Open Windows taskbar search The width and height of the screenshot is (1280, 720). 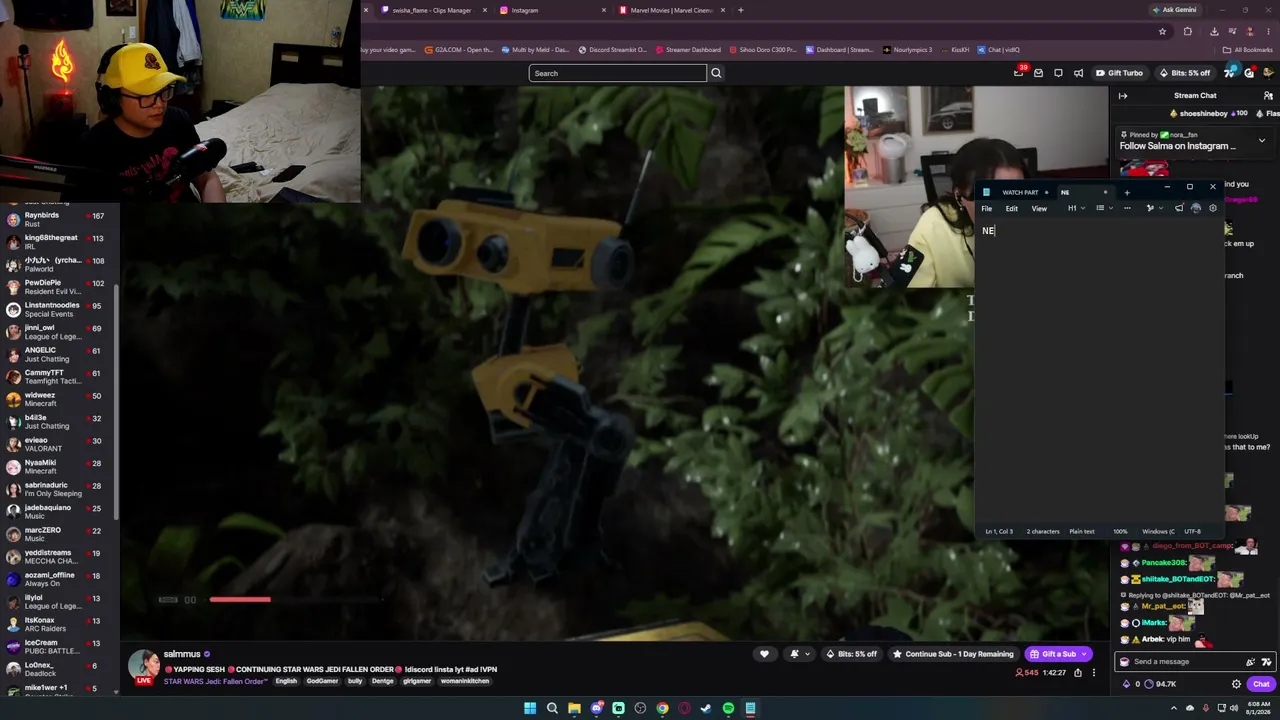tap(552, 708)
